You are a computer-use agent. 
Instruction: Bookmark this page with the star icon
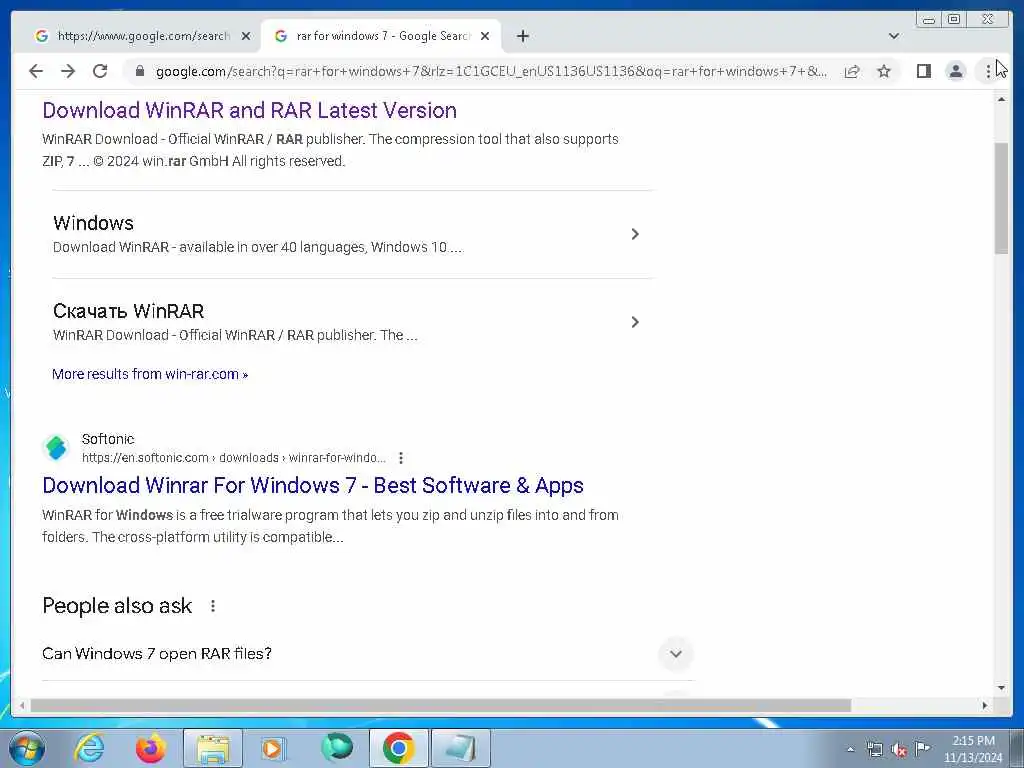pyautogui.click(x=884, y=71)
